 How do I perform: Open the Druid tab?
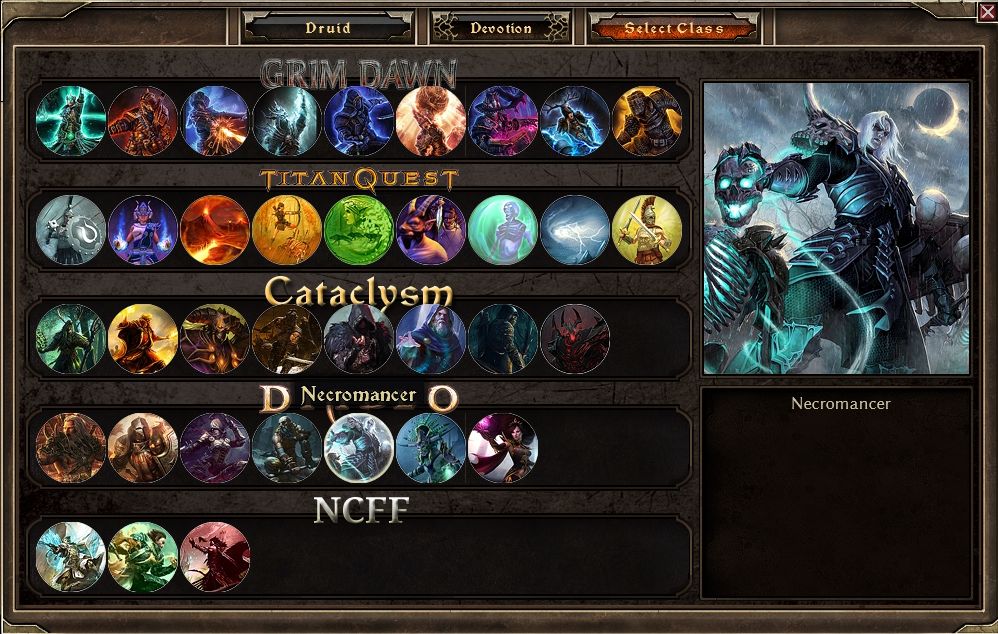(328, 28)
